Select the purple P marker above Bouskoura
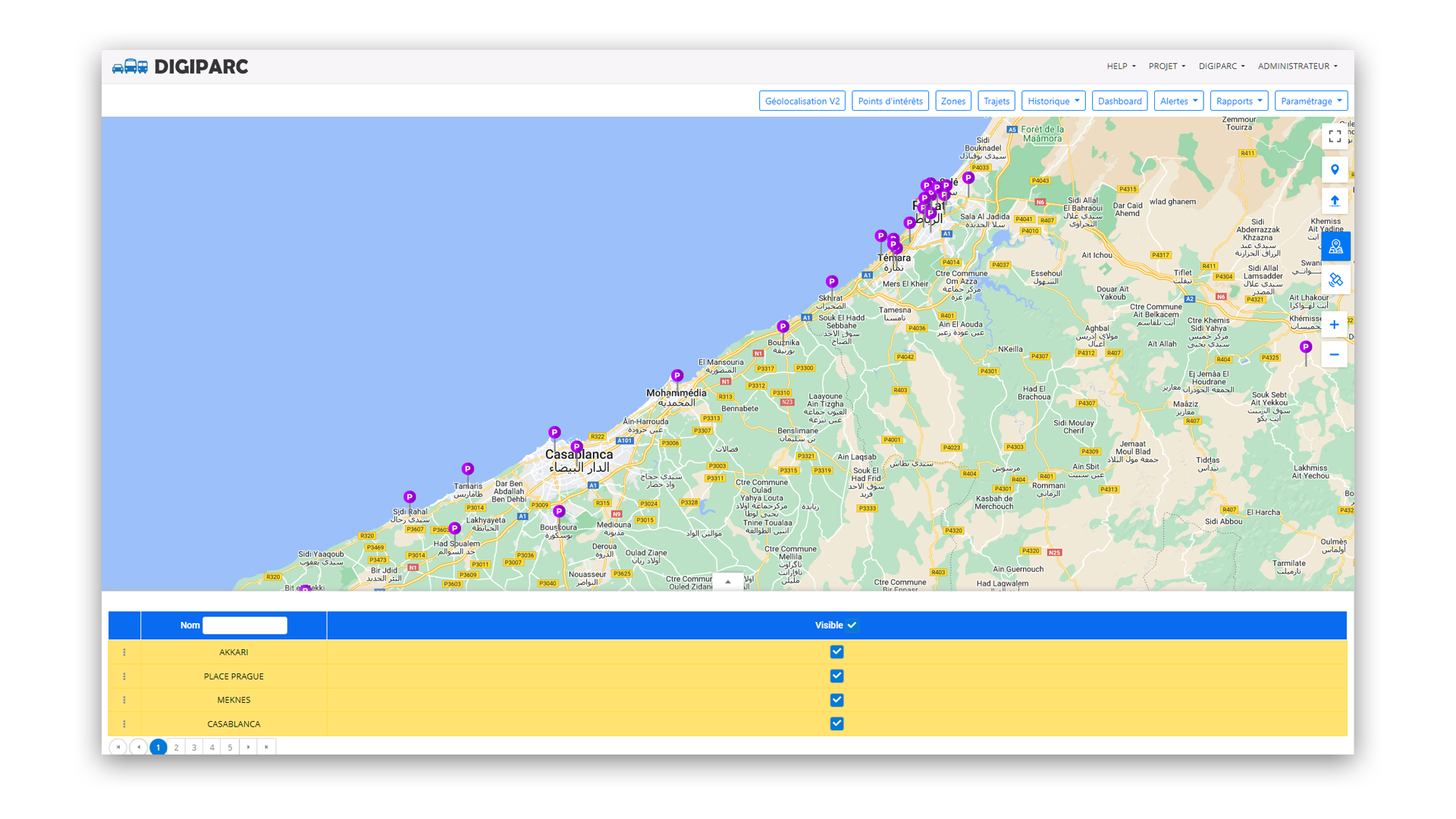 pos(559,512)
